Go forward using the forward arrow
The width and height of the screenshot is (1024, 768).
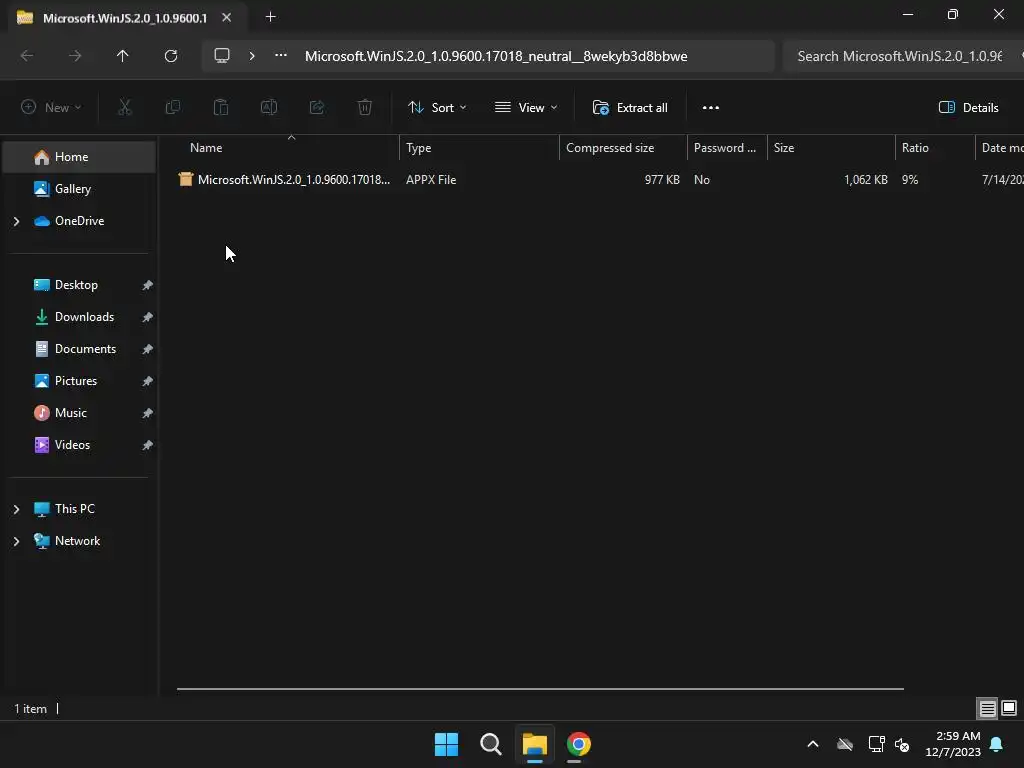coord(75,56)
